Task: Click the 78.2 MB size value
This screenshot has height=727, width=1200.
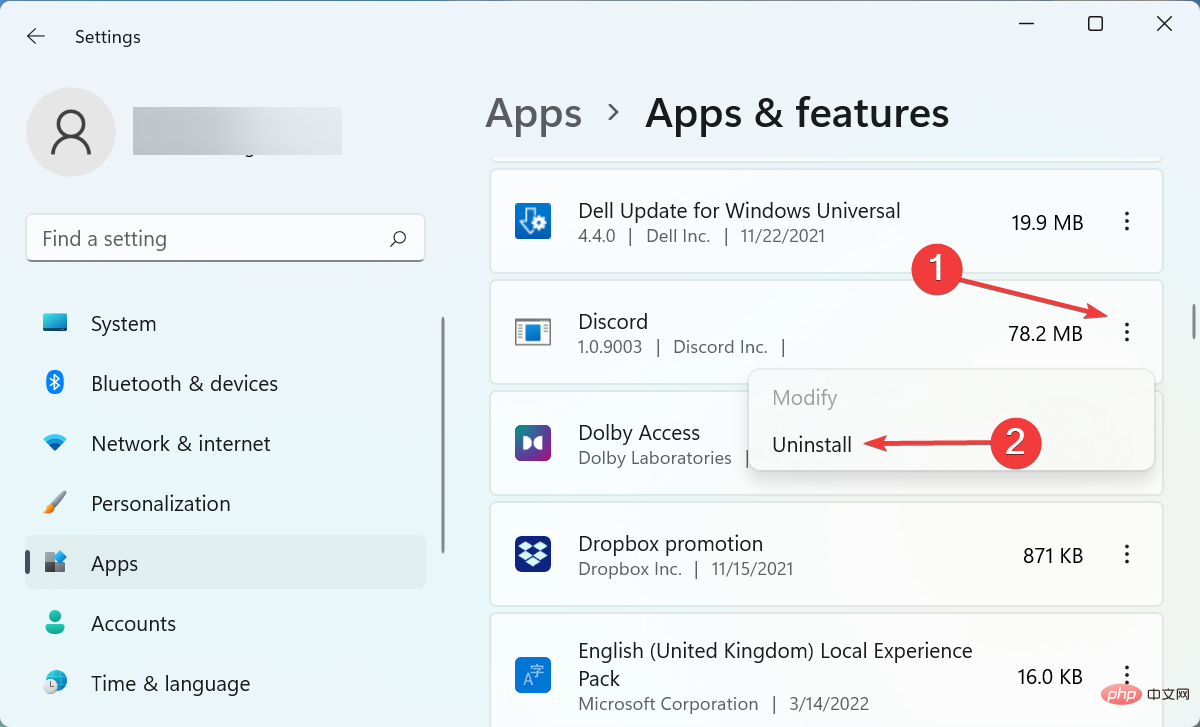Action: (1045, 333)
